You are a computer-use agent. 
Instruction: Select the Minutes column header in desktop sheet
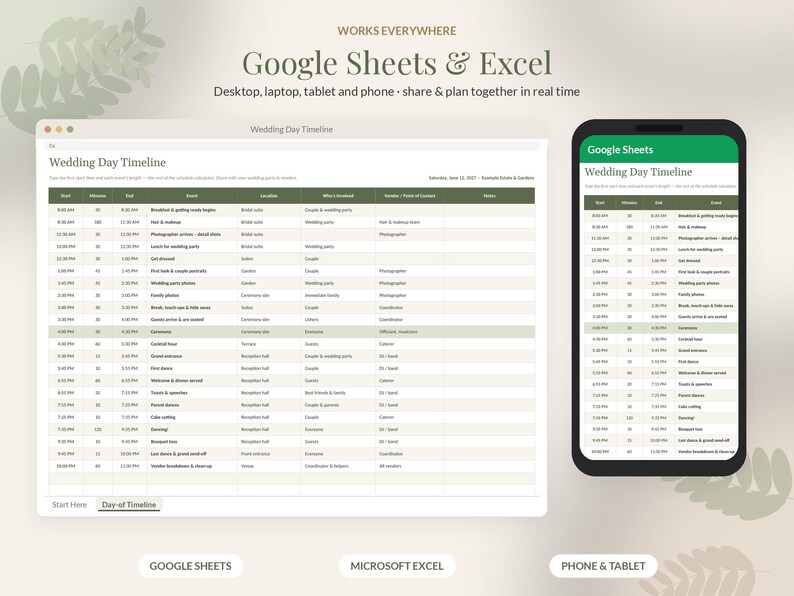pyautogui.click(x=98, y=195)
